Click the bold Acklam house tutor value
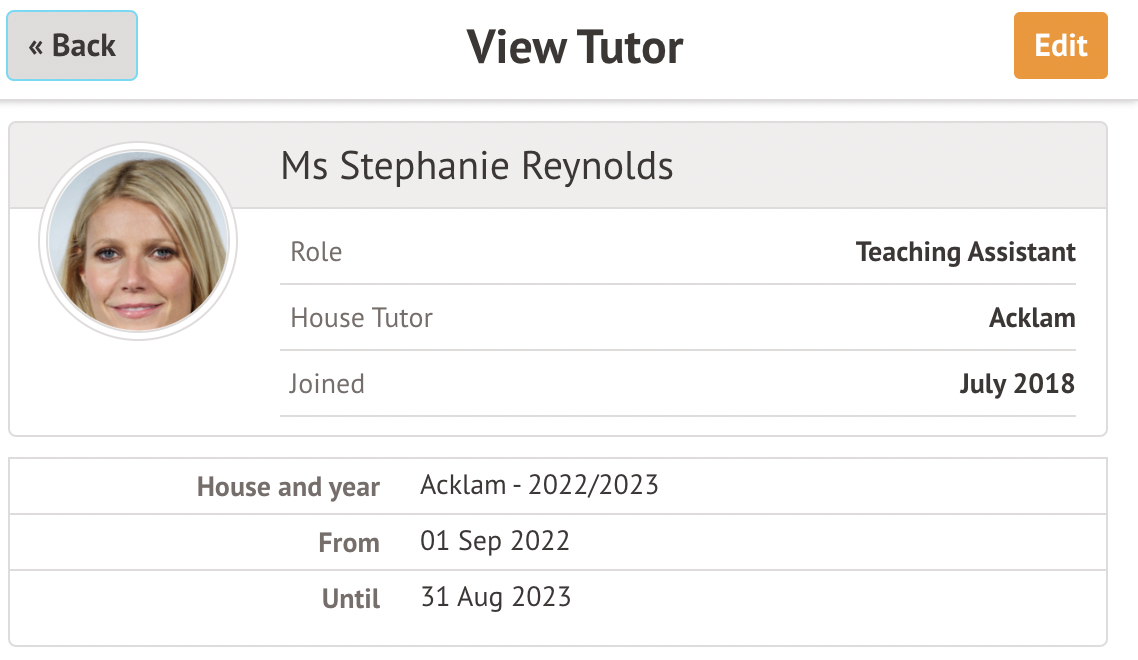Image resolution: width=1138 pixels, height=660 pixels. (x=1032, y=318)
